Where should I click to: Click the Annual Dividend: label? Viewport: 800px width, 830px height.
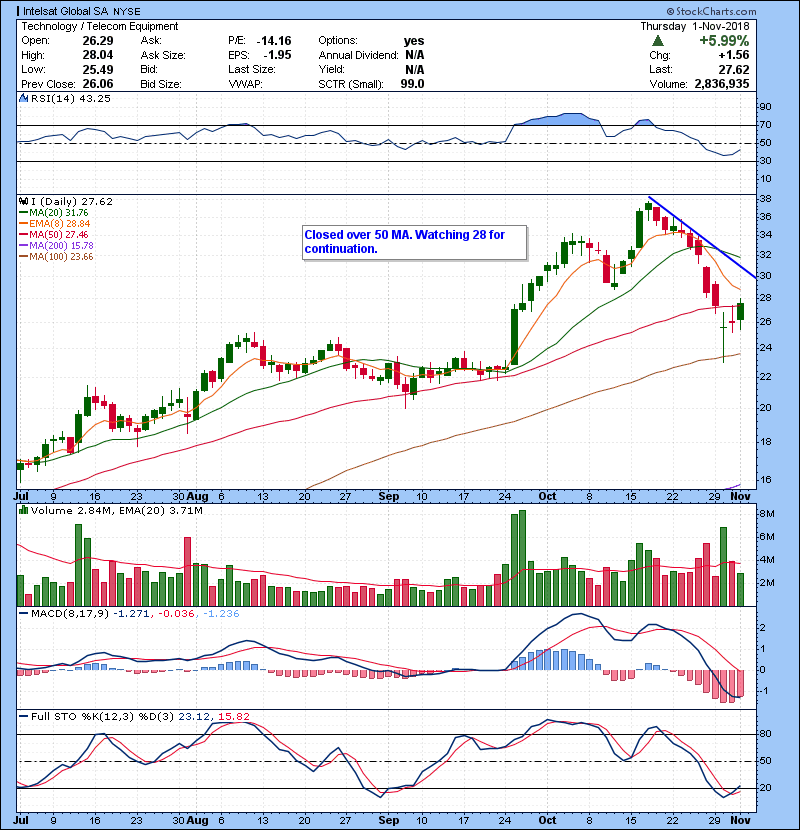click(358, 55)
